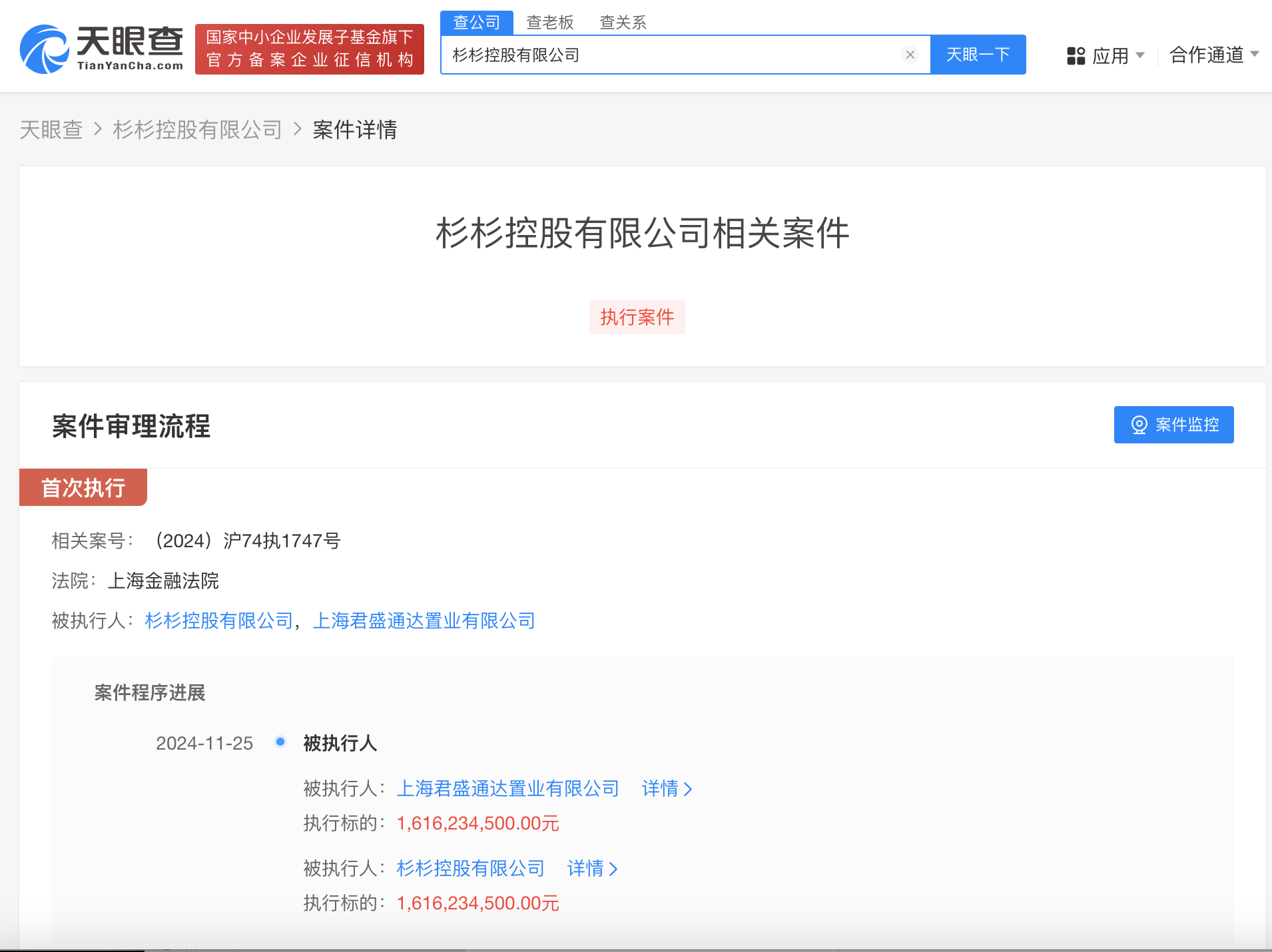Open 杉杉控股有限公司 link in 被执行人 header row
1272x952 pixels.
(219, 620)
